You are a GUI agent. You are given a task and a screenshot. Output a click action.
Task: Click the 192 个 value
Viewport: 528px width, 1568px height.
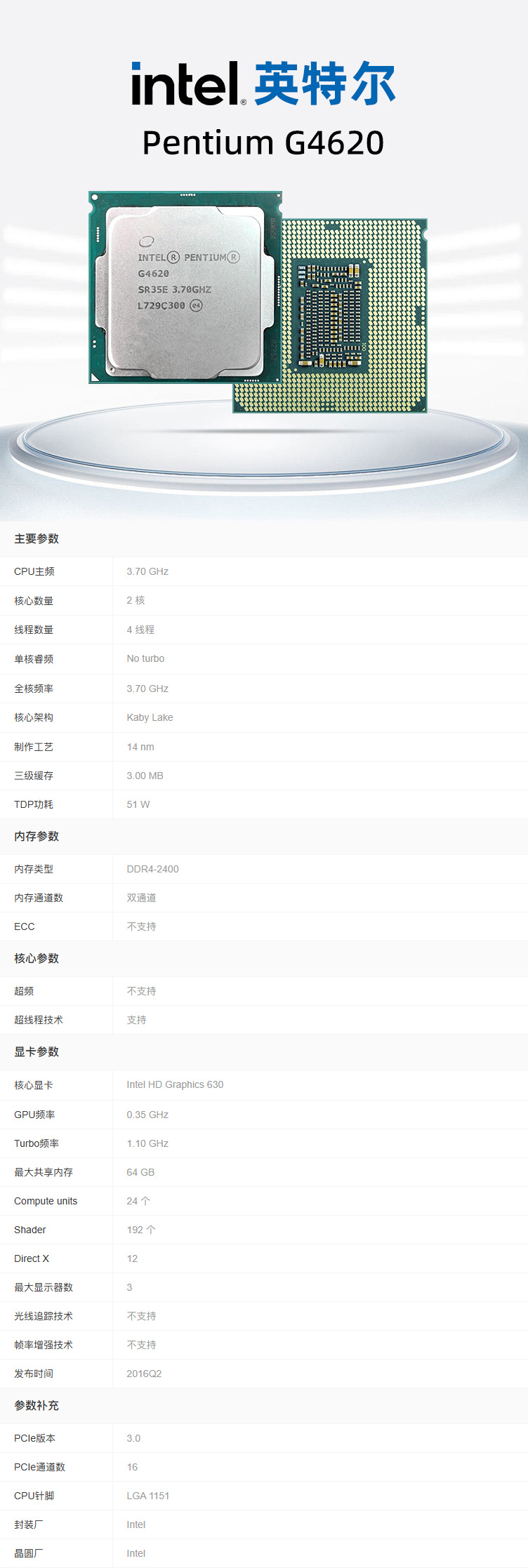tap(141, 1230)
